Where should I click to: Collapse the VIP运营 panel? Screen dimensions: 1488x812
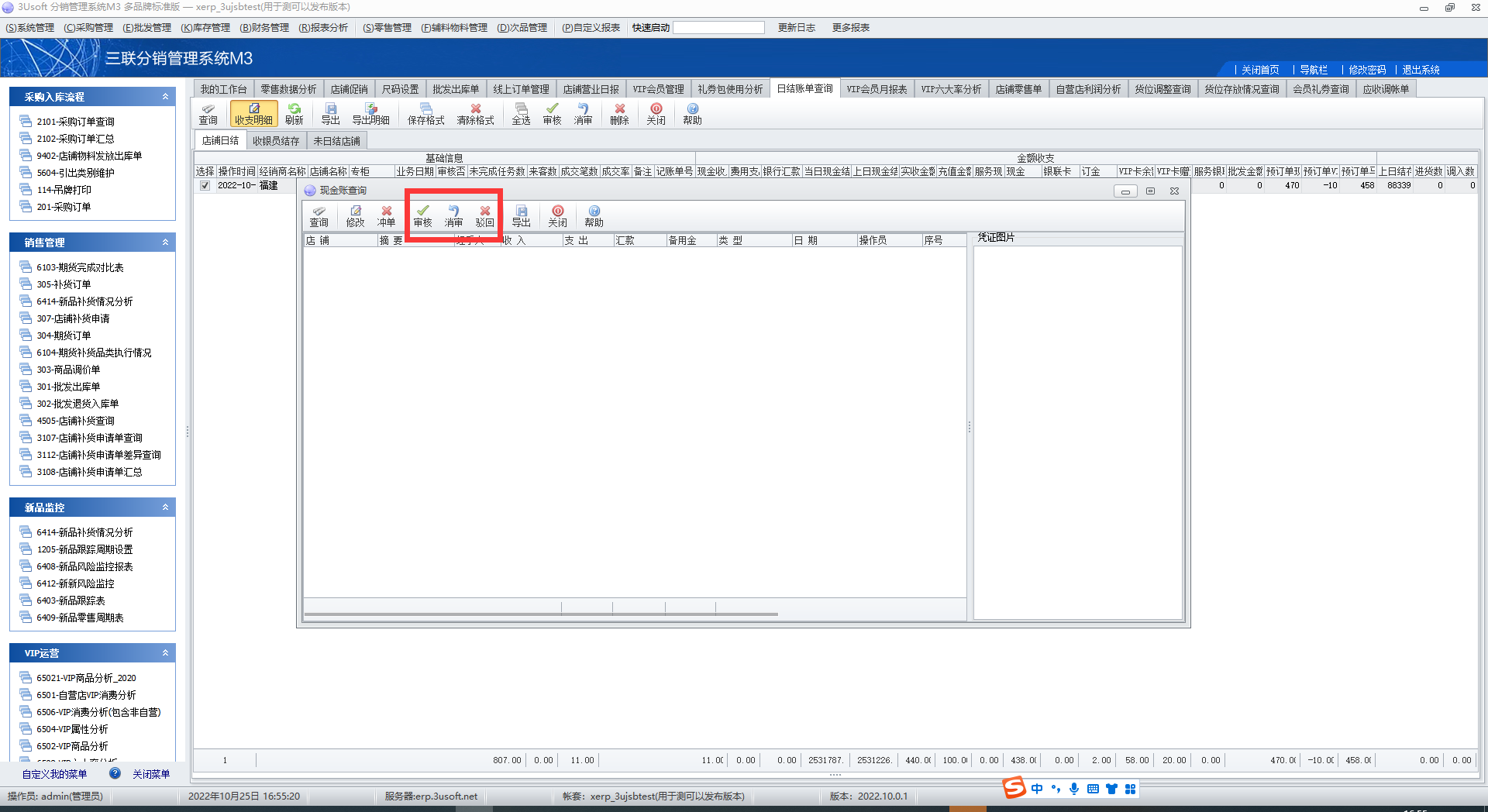[x=165, y=653]
